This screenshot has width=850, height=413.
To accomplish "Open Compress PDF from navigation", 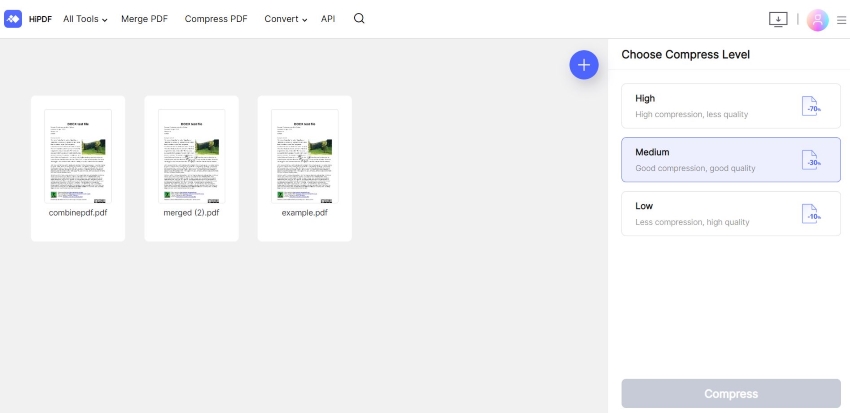I will [x=216, y=19].
